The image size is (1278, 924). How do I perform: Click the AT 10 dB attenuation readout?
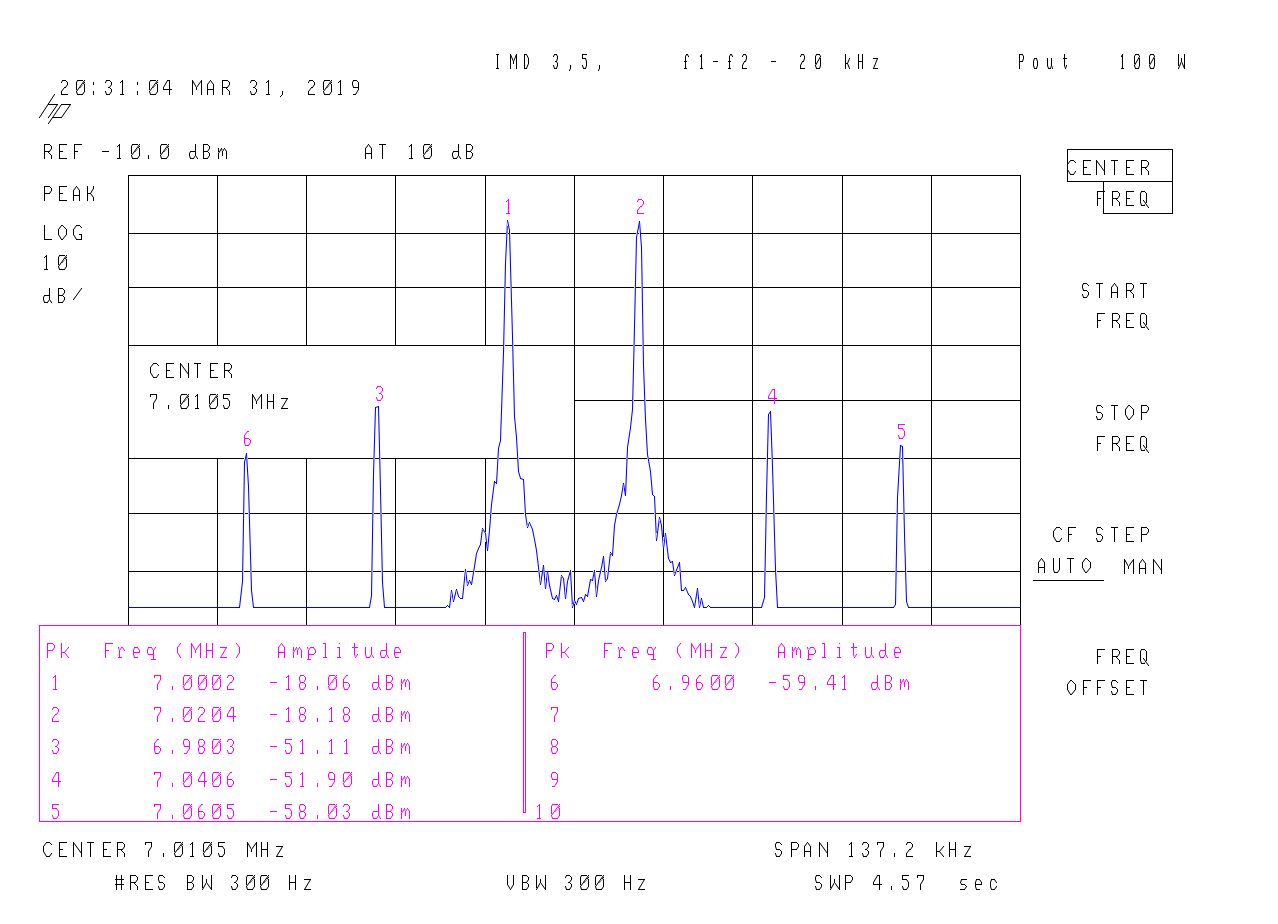(419, 153)
